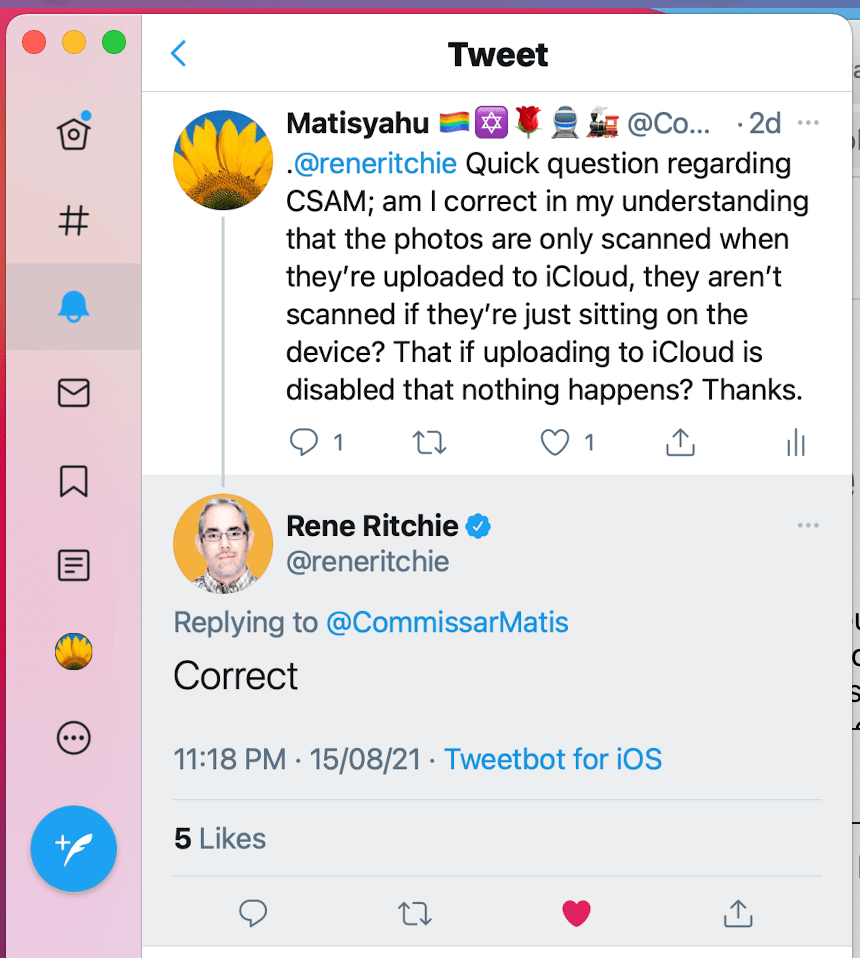The width and height of the screenshot is (860, 958).
Task: Open the Lists icon in sidebar
Action: click(74, 566)
